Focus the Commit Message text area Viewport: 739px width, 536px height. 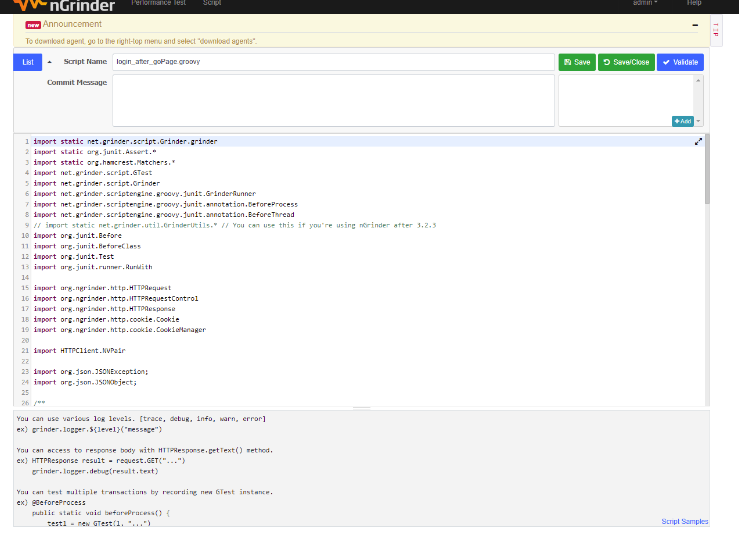pyautogui.click(x=333, y=100)
